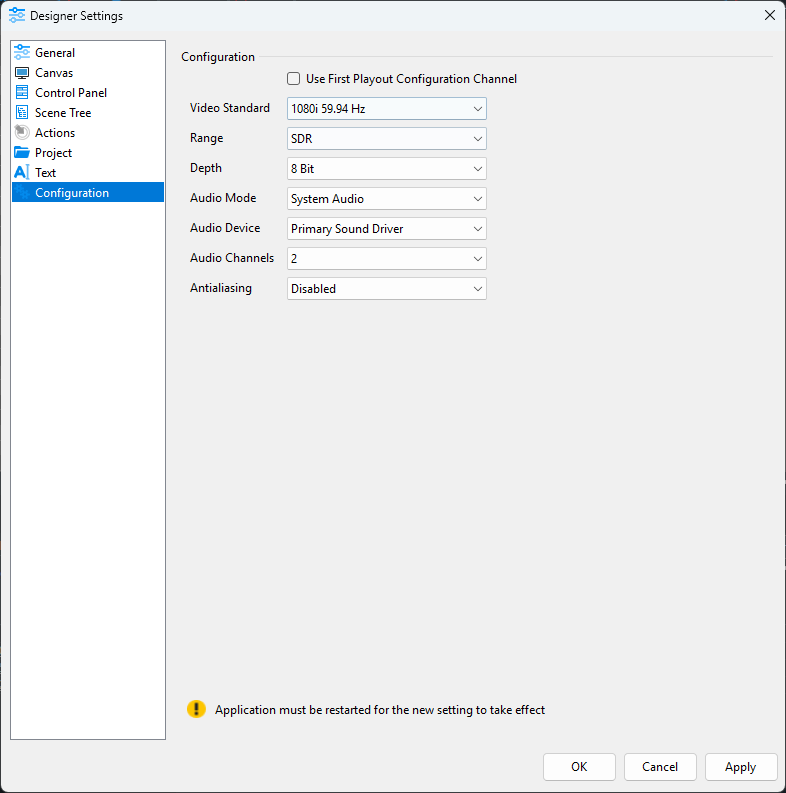Expand the Audio Device dropdown

[x=386, y=228]
